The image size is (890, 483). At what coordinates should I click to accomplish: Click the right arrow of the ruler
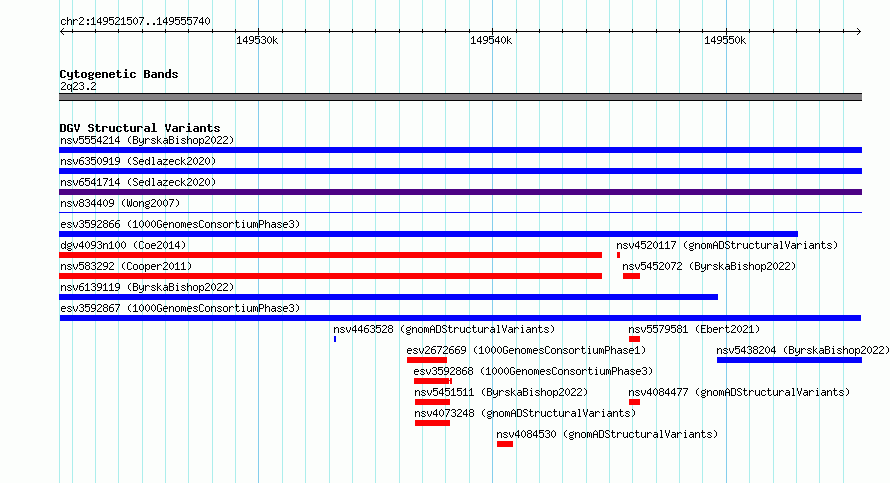(859, 31)
